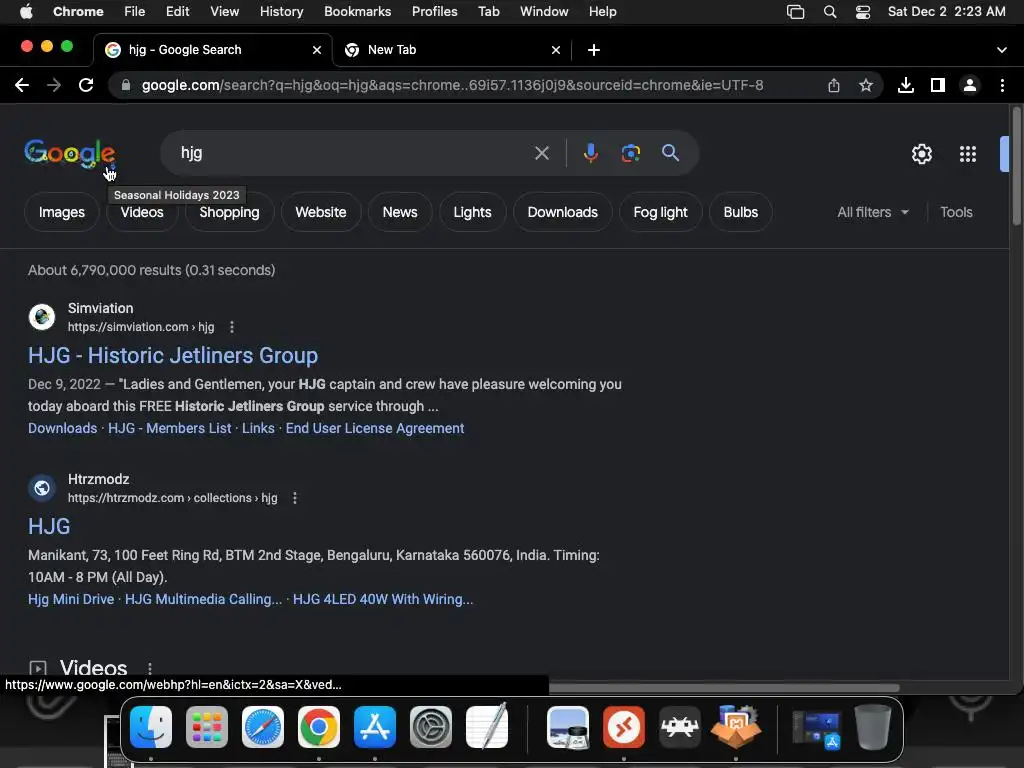Open more options for Htrzmodz result
The width and height of the screenshot is (1024, 768).
pyautogui.click(x=295, y=498)
